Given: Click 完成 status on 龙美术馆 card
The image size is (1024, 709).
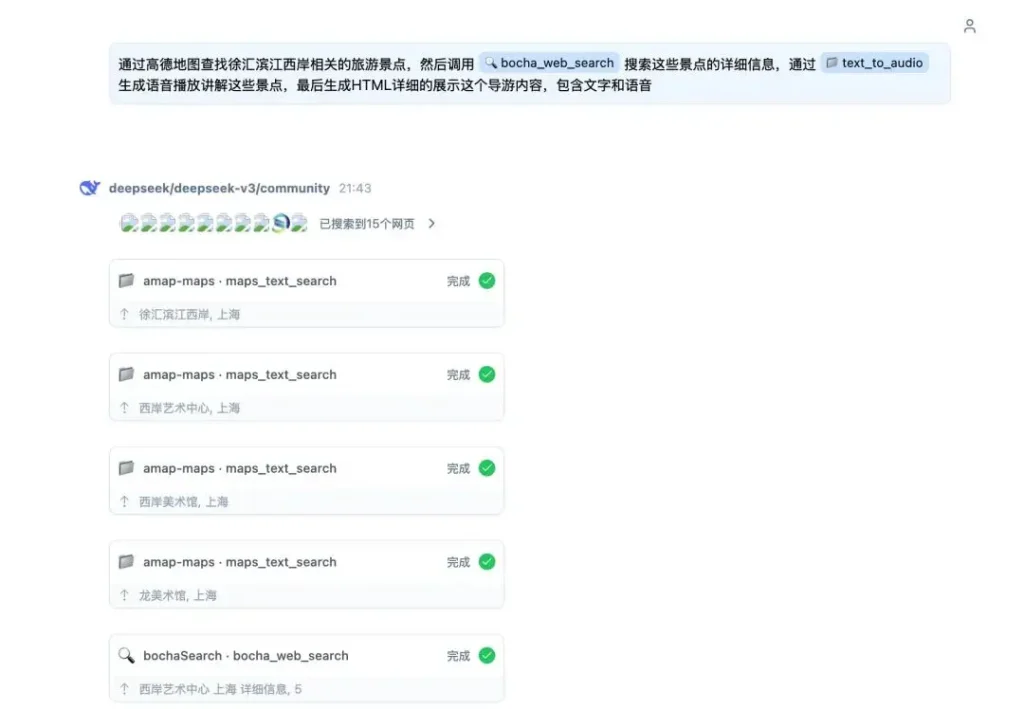Looking at the screenshot, I should [458, 562].
